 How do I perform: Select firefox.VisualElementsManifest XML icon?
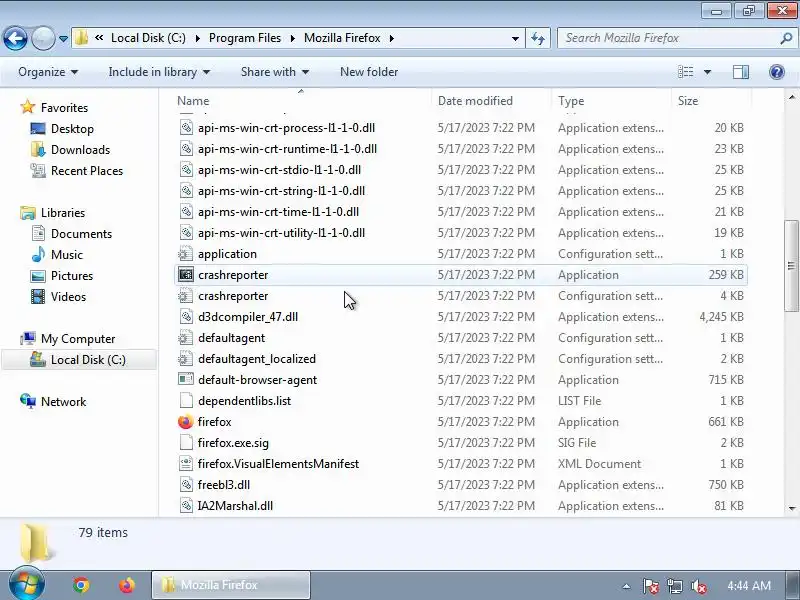point(186,464)
